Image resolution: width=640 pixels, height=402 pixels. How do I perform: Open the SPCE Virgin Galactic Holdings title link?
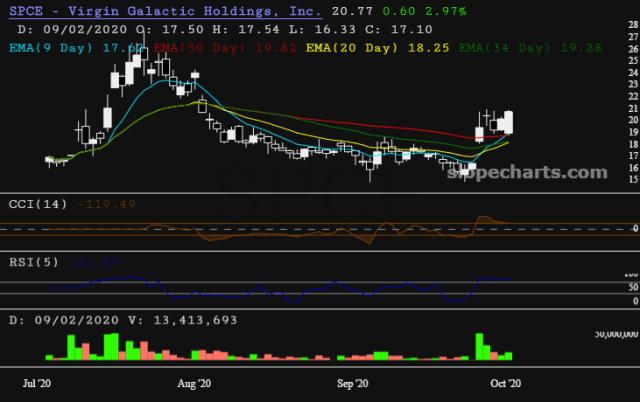[x=165, y=11]
